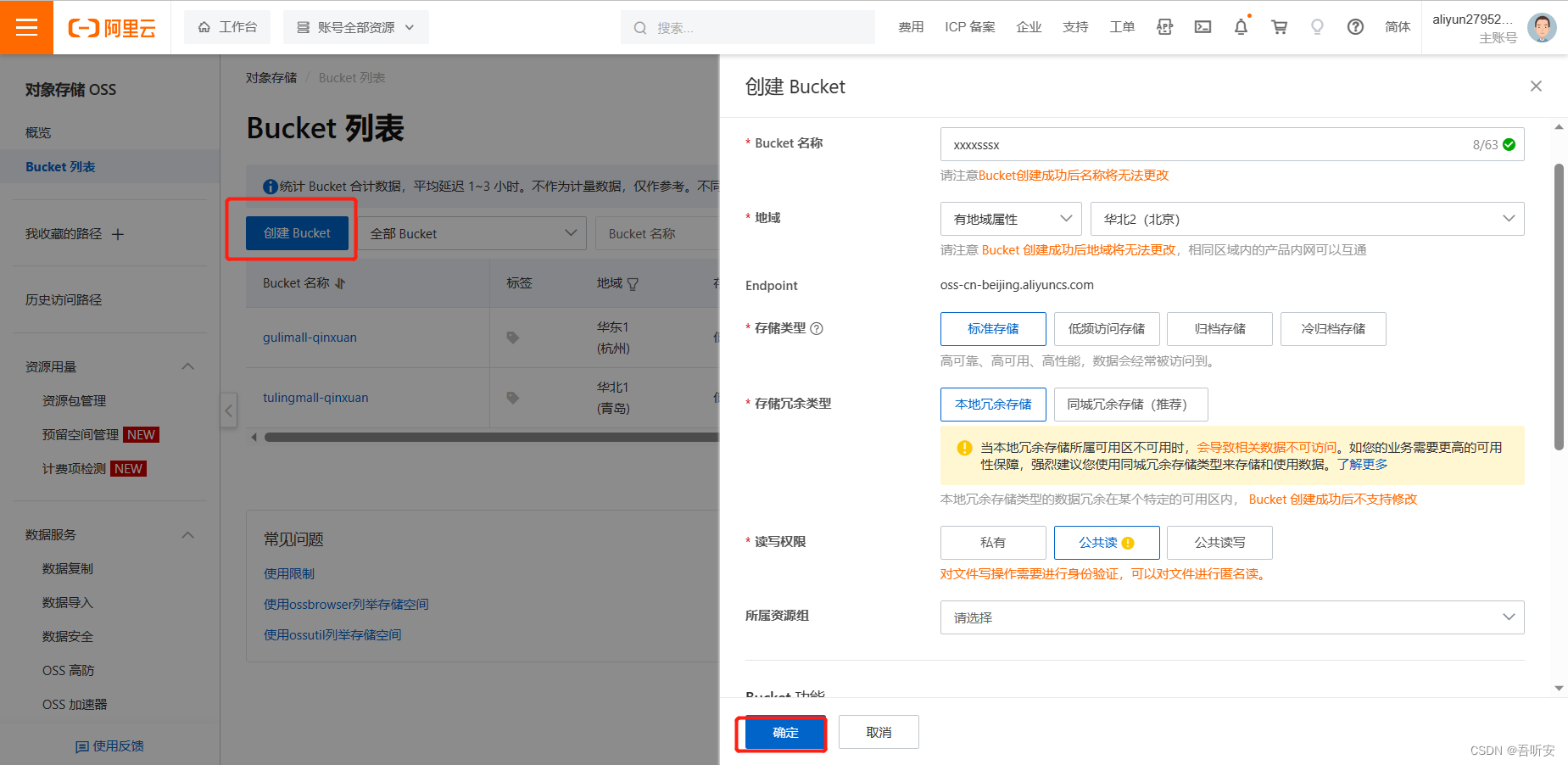Add a favorite path with plus icon
This screenshot has height=765, width=1568.
pyautogui.click(x=118, y=234)
